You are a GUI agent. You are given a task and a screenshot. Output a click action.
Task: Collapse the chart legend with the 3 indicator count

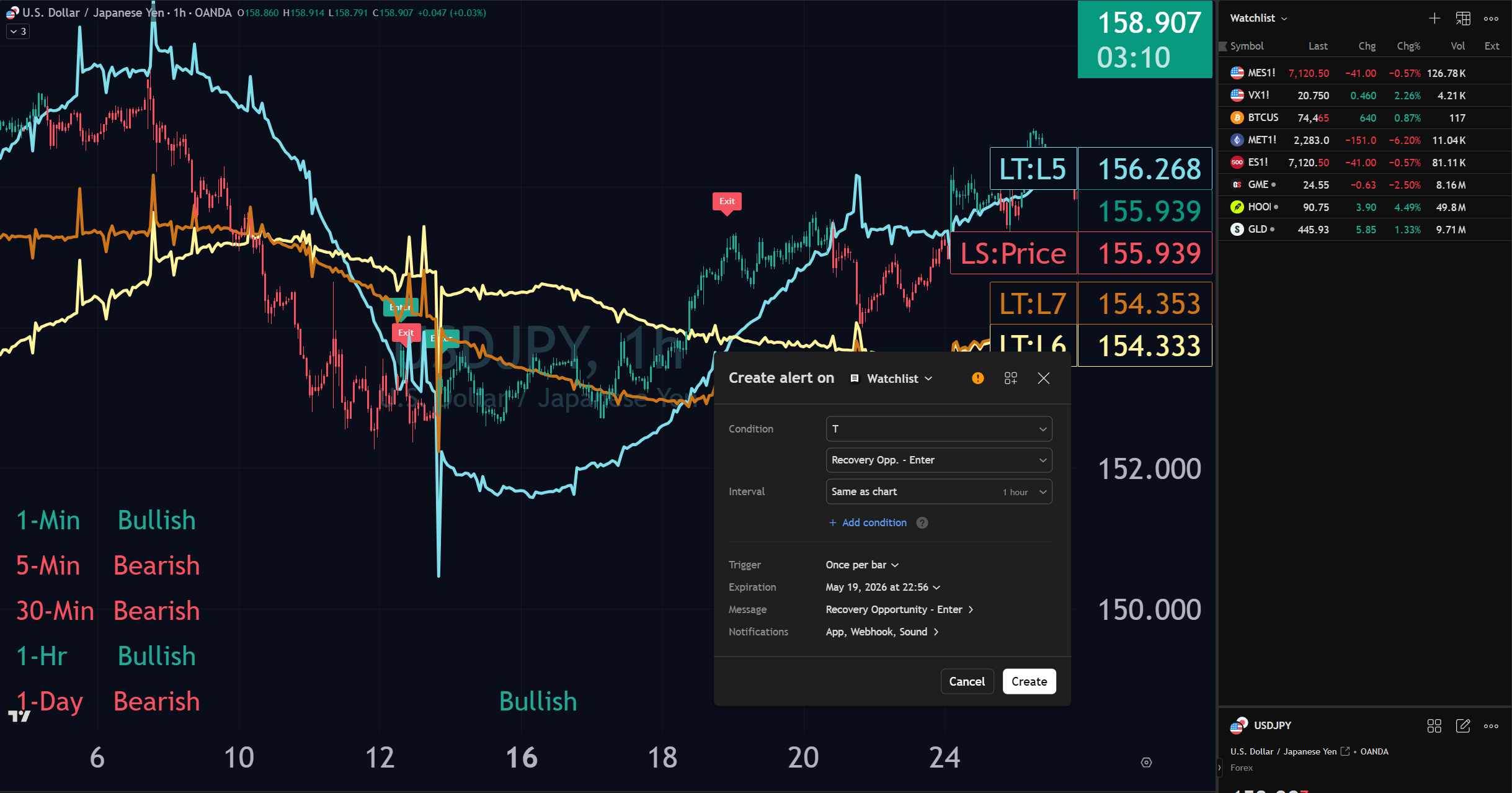[x=17, y=32]
